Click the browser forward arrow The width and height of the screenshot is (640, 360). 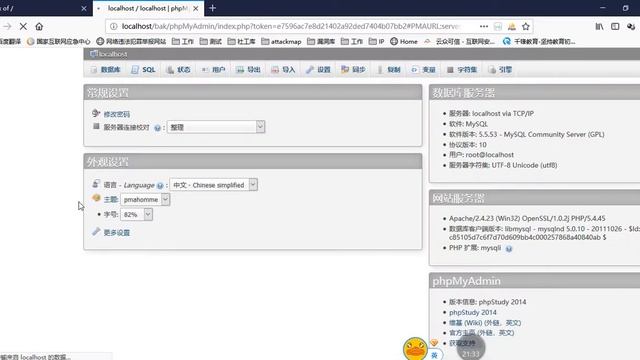pos(7,27)
